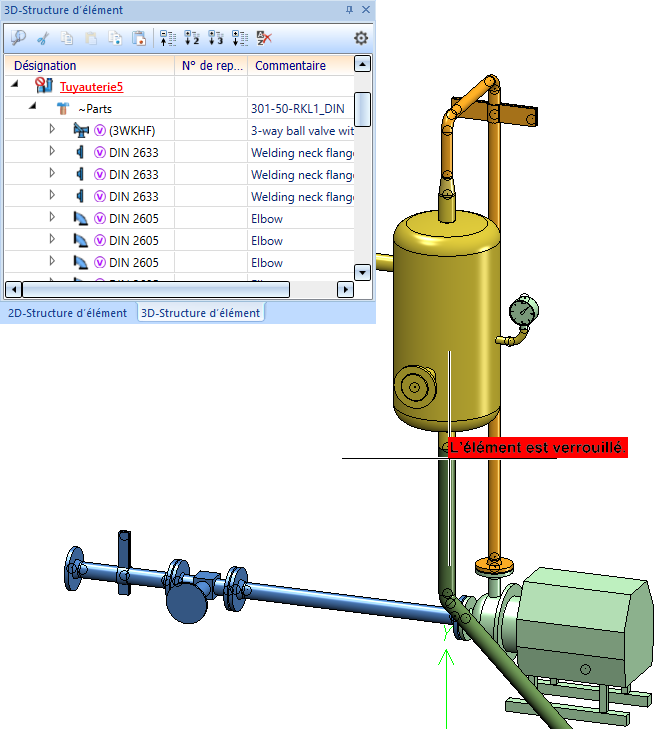Collapse the Tuyauterie5 tree node
655x729 pixels.
tap(15, 84)
